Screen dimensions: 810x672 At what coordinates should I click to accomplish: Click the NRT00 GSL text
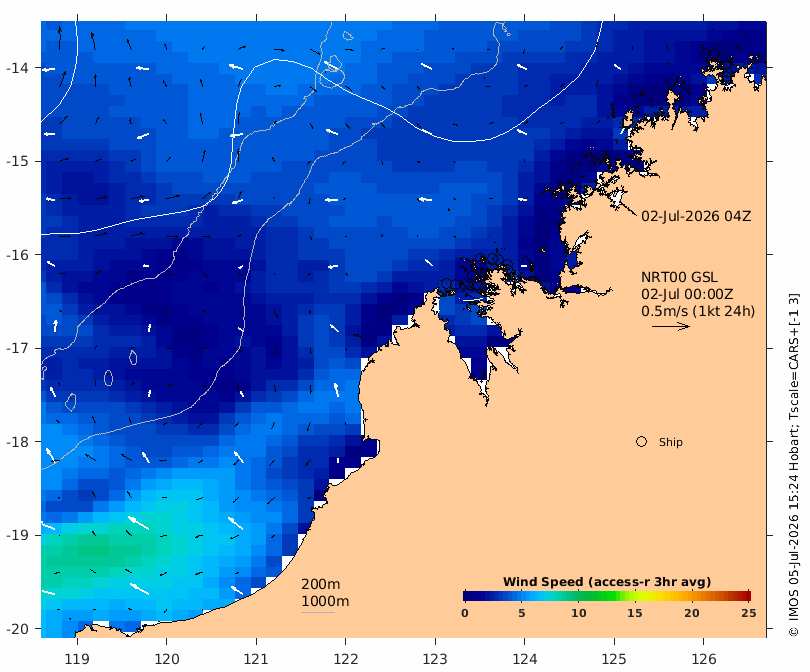click(679, 277)
